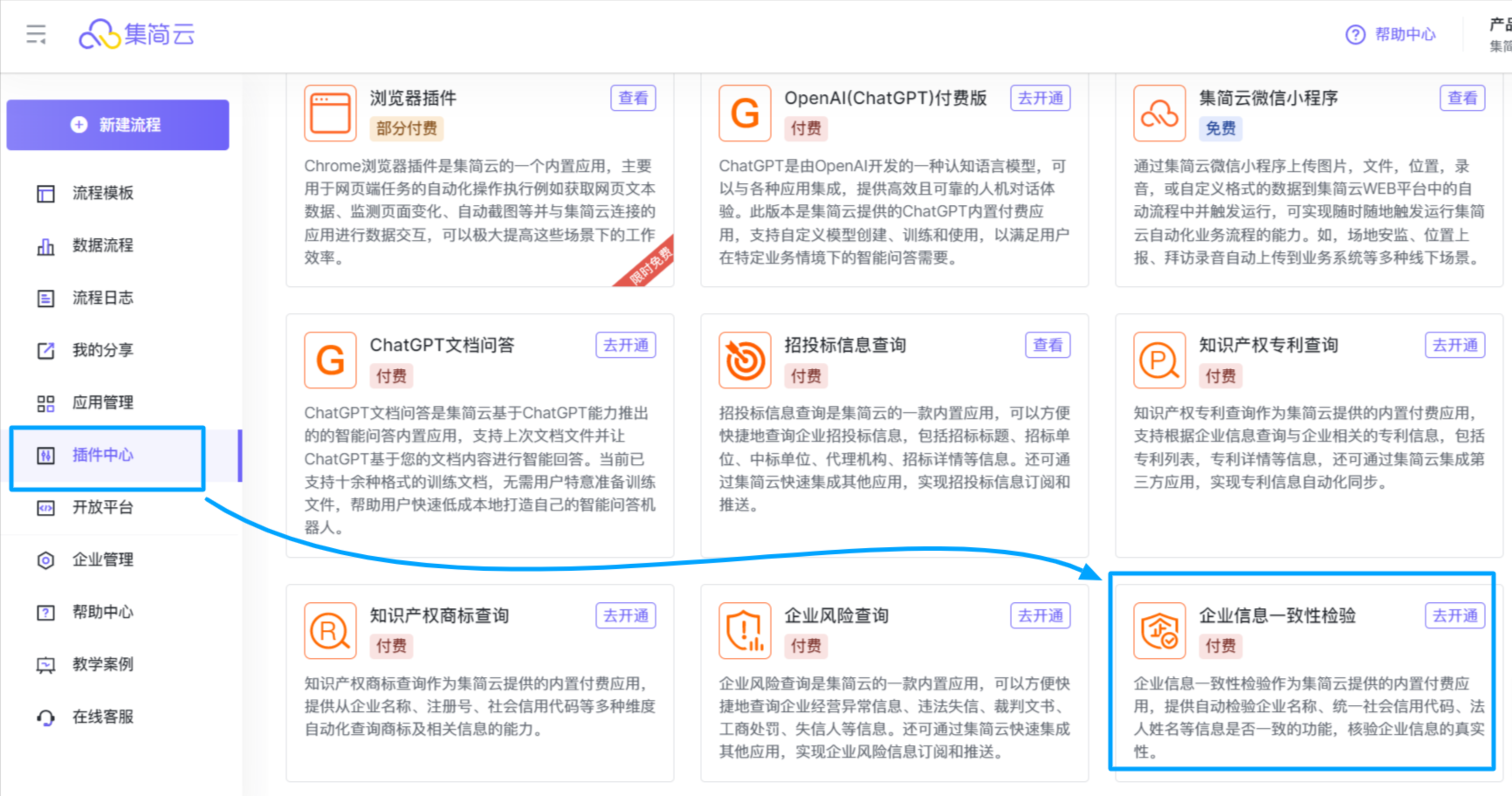Click 知识产权商标查询 R magnifier icon
This screenshot has width=1512, height=796.
[x=330, y=631]
